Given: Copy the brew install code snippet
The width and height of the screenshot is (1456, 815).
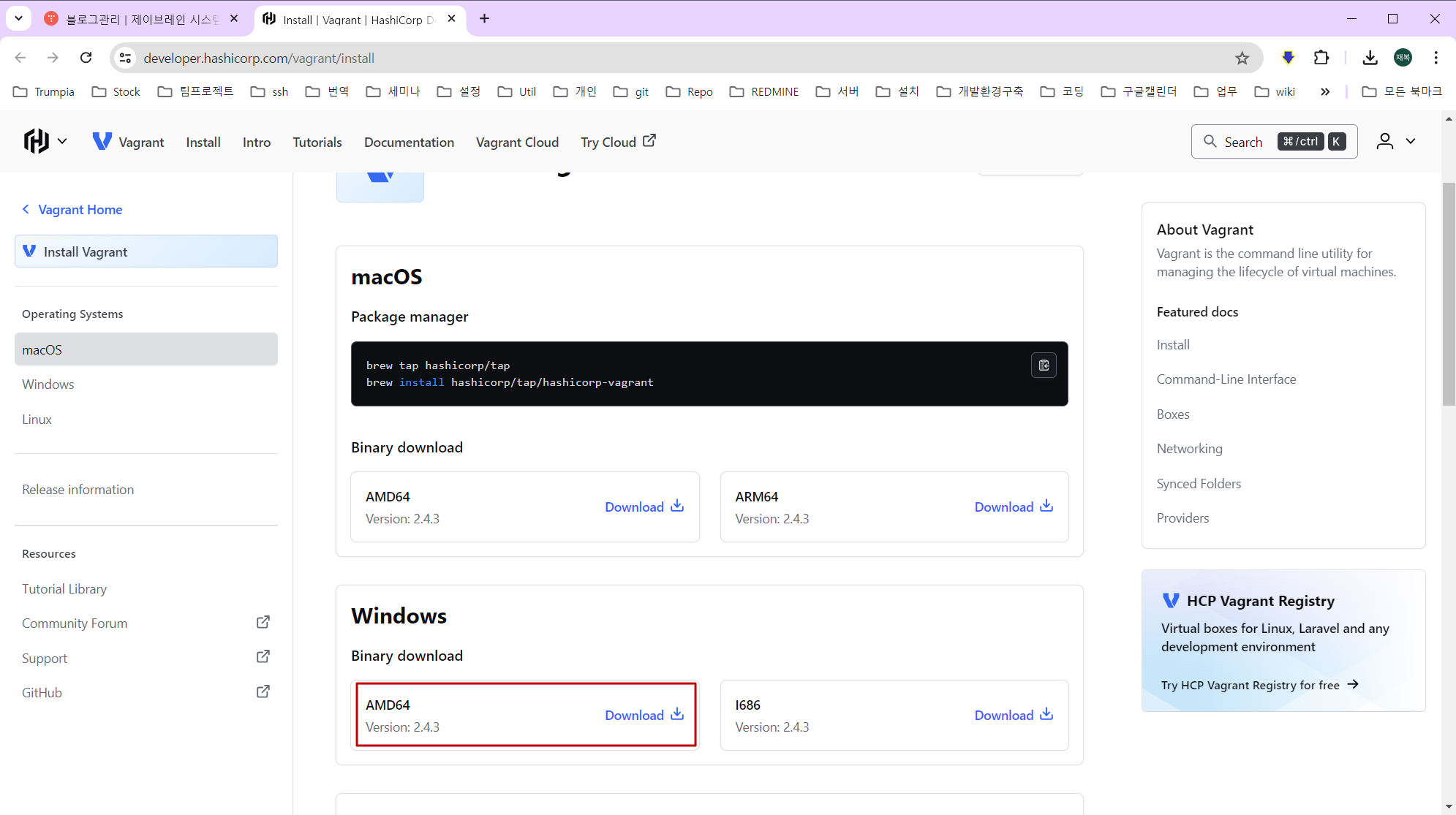Looking at the screenshot, I should tap(1044, 365).
